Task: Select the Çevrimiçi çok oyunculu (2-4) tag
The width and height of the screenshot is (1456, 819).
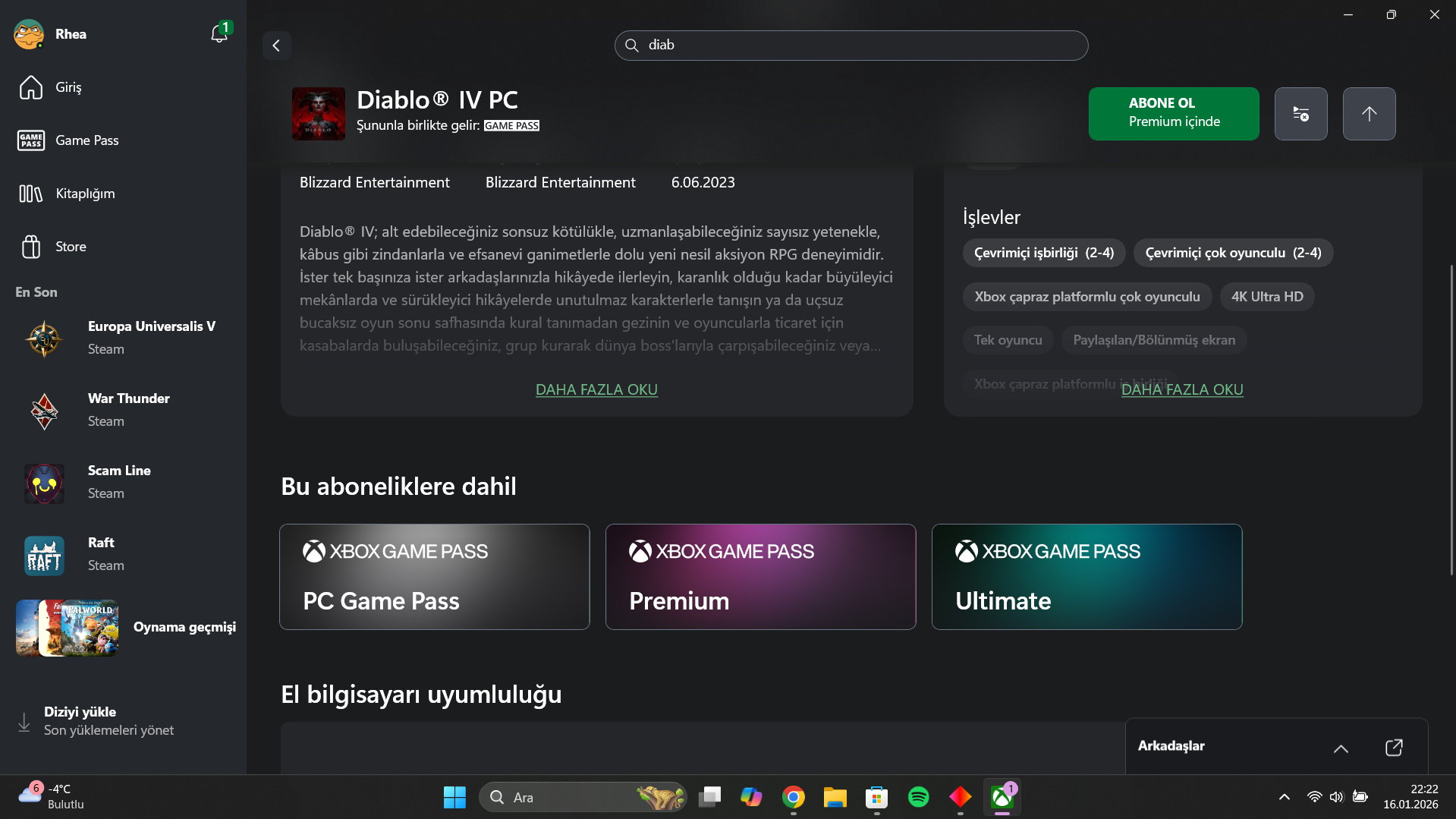Action: [1233, 253]
